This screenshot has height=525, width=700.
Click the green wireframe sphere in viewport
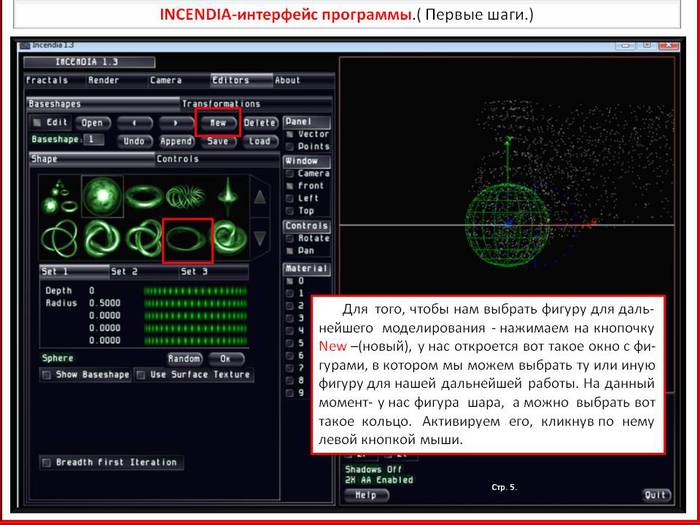pos(508,225)
